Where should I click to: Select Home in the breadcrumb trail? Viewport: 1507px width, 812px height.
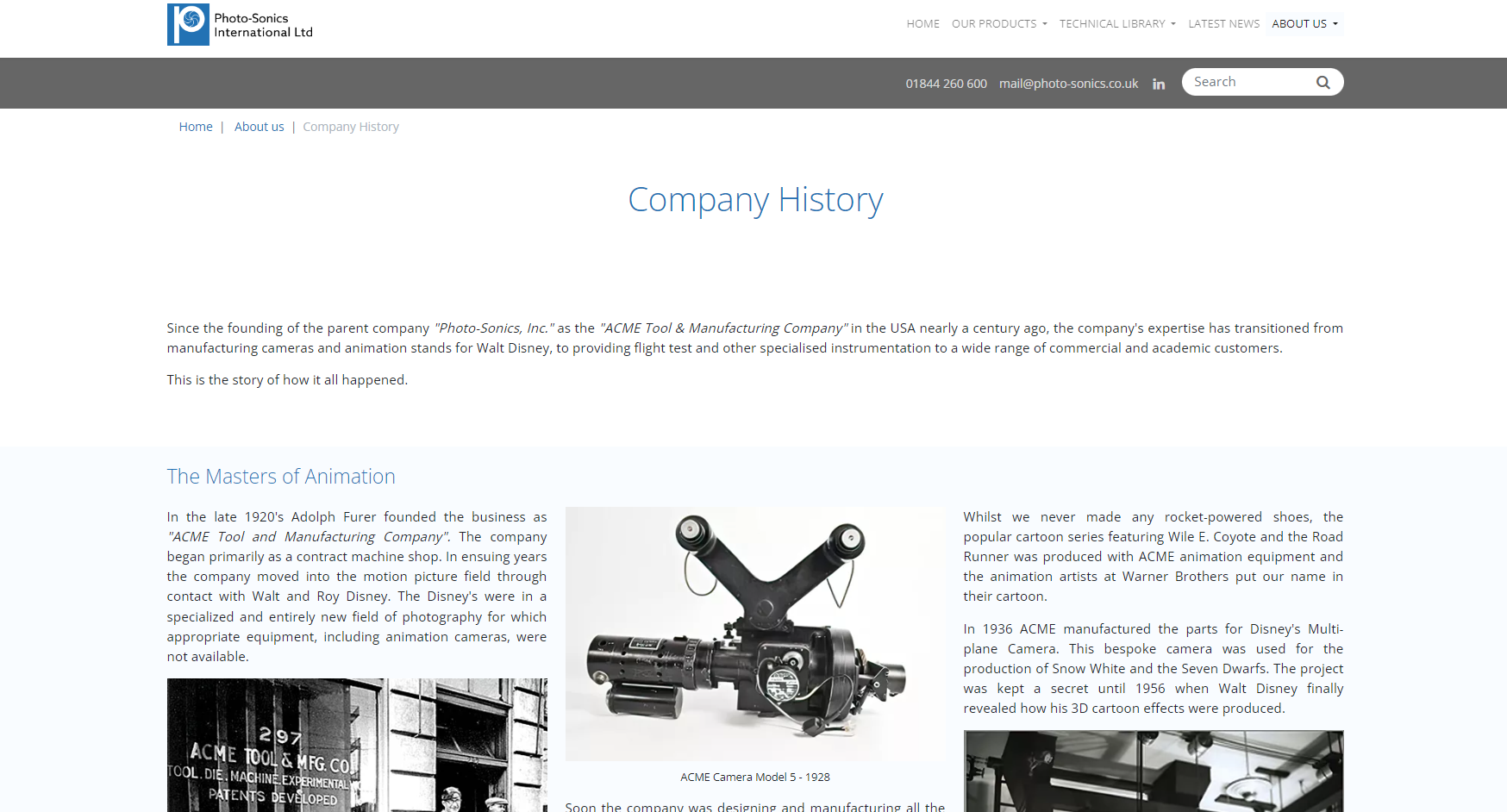pos(196,127)
